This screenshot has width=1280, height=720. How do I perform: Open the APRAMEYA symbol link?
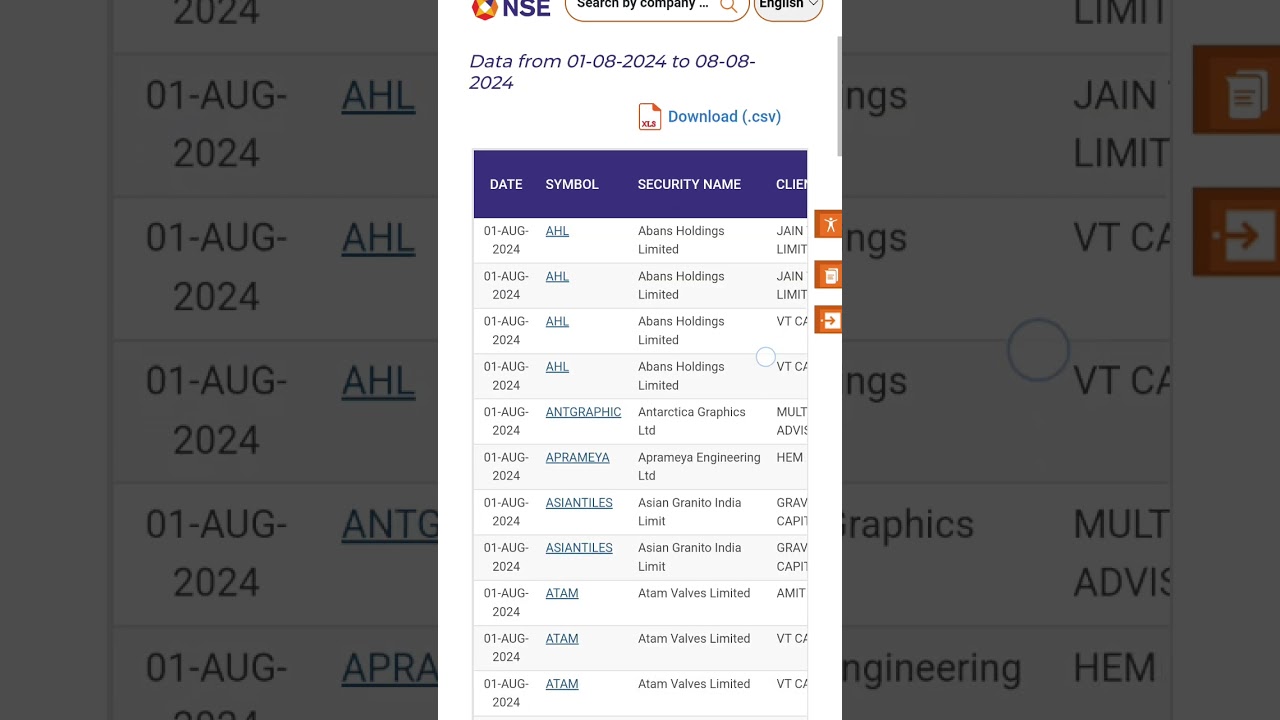[577, 458]
